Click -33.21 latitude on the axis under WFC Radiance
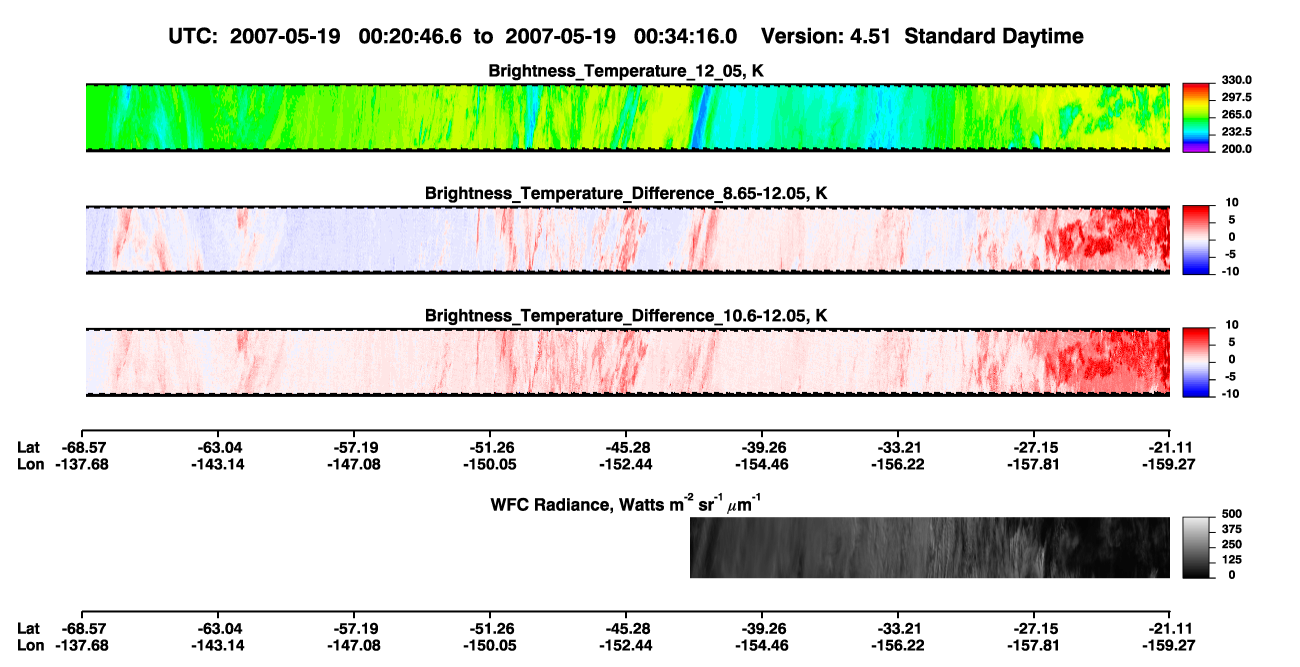 click(x=898, y=628)
